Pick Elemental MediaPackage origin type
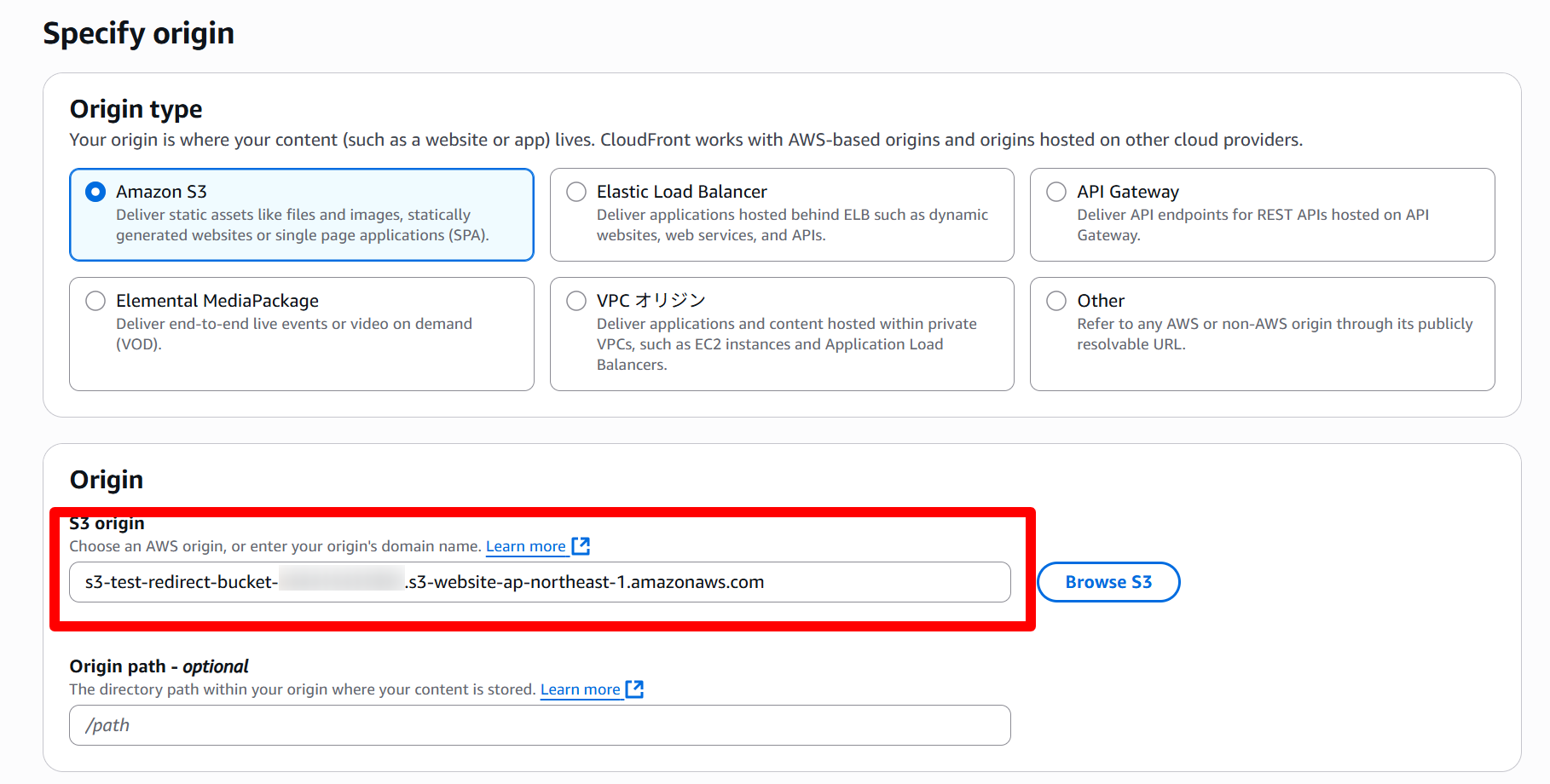Viewport: 1550px width, 784px height. pyautogui.click(x=95, y=301)
